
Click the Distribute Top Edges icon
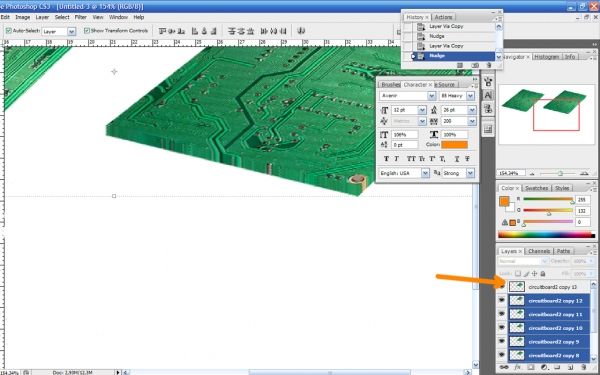tap(232, 31)
